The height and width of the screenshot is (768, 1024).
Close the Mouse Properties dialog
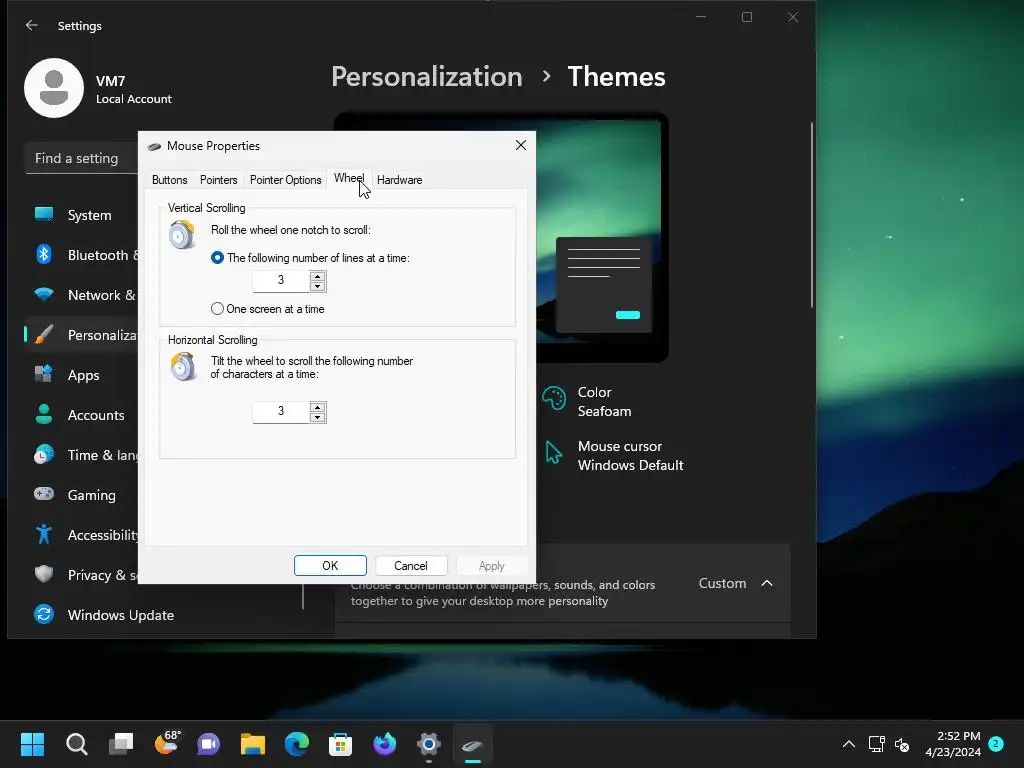(x=520, y=145)
